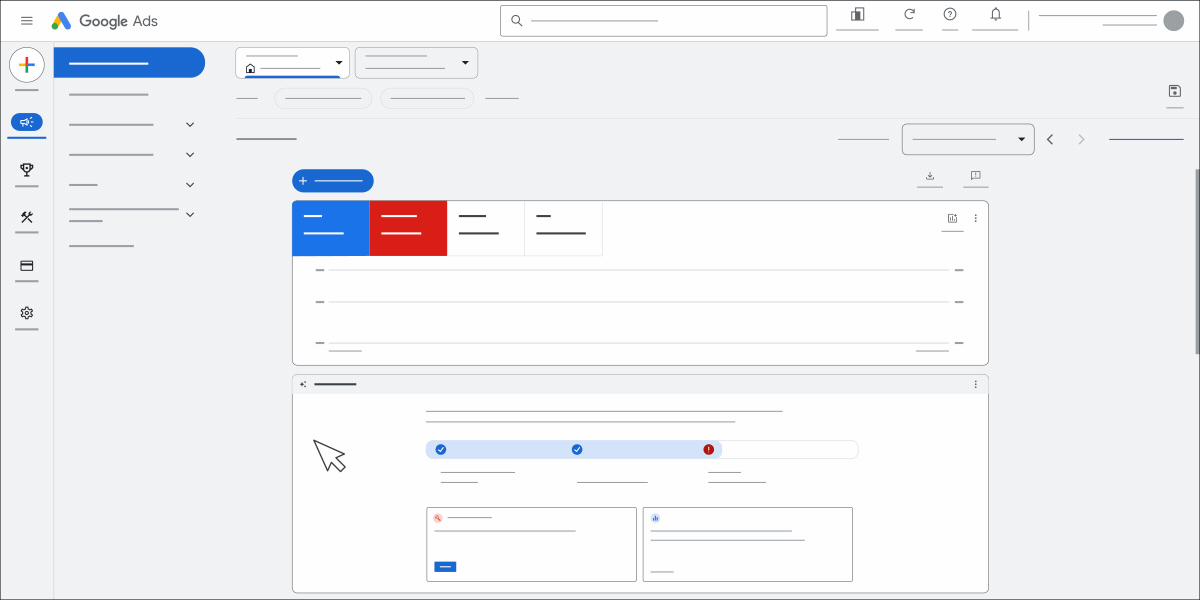Select the blue metric tile
The width and height of the screenshot is (1200, 600).
(331, 228)
